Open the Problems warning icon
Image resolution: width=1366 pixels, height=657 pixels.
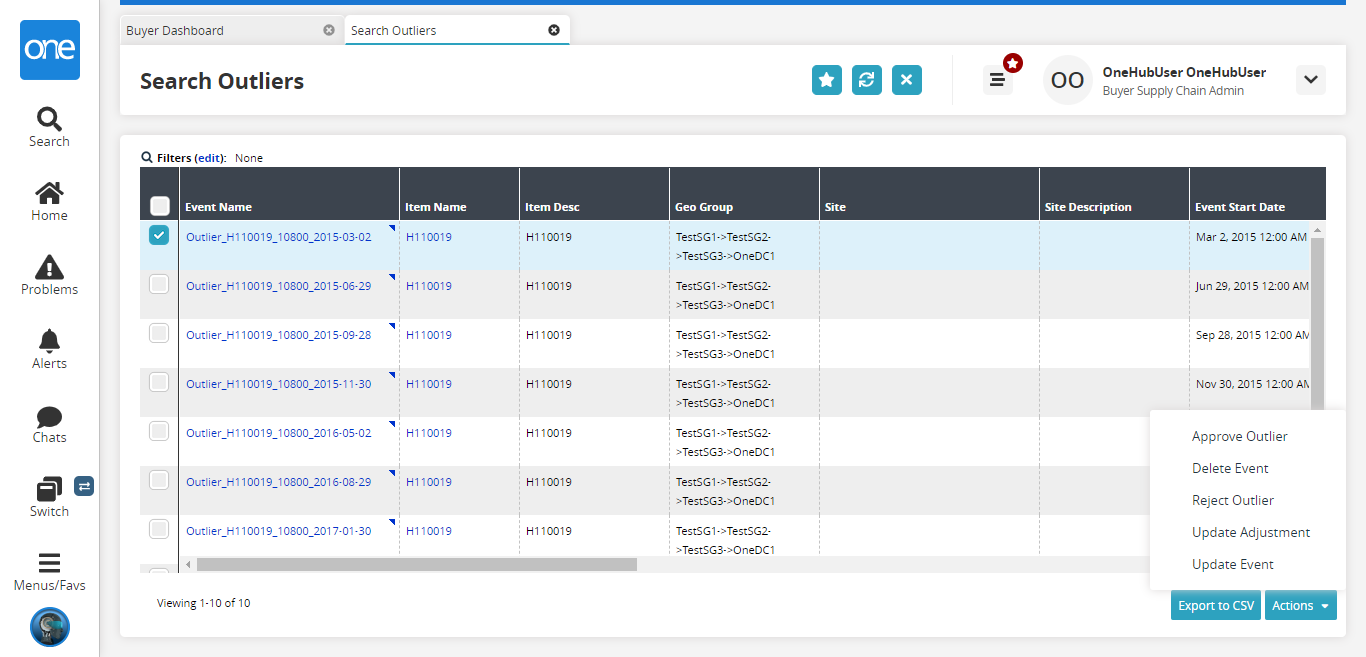49,275
